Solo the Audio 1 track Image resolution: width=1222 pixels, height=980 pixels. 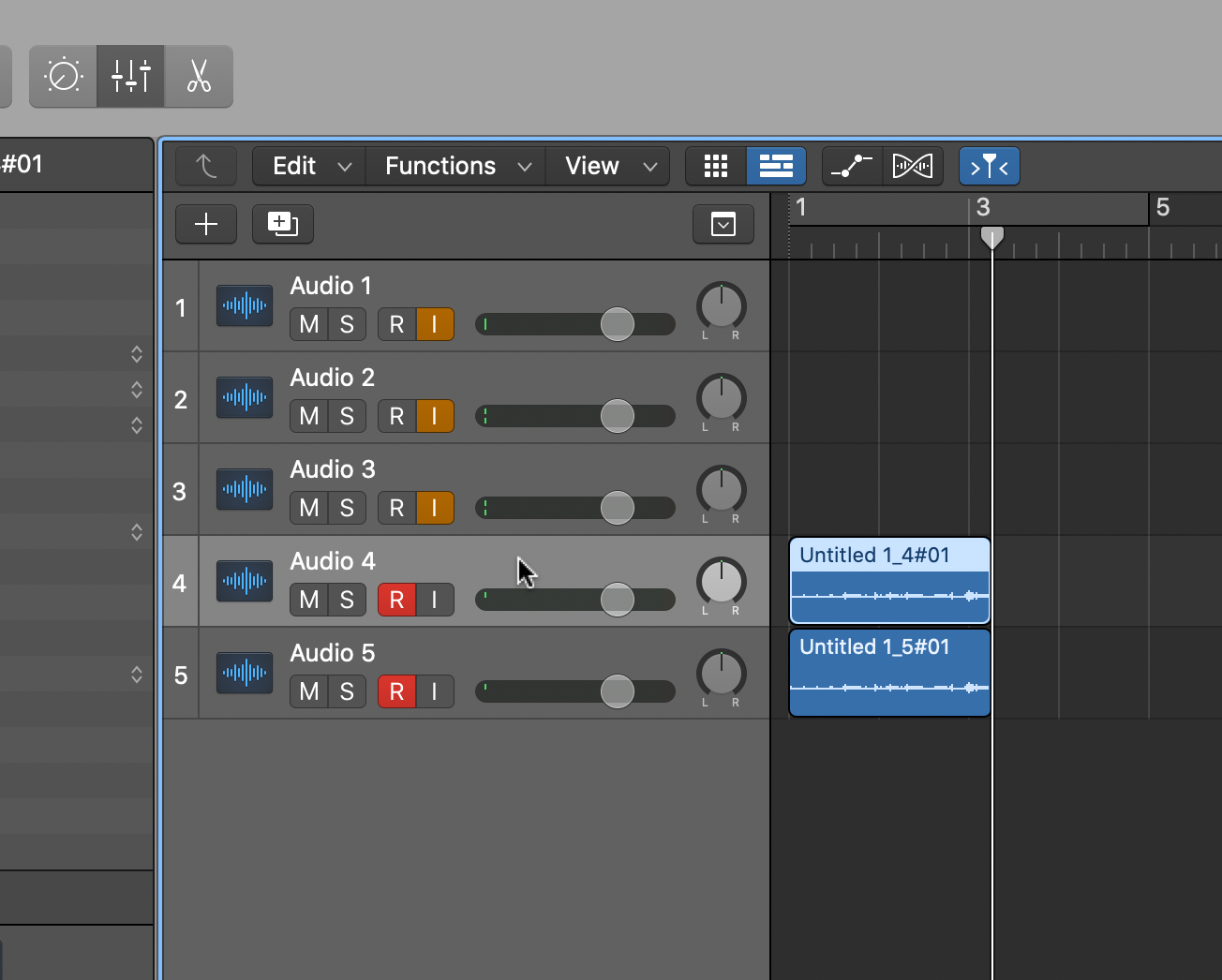click(347, 324)
